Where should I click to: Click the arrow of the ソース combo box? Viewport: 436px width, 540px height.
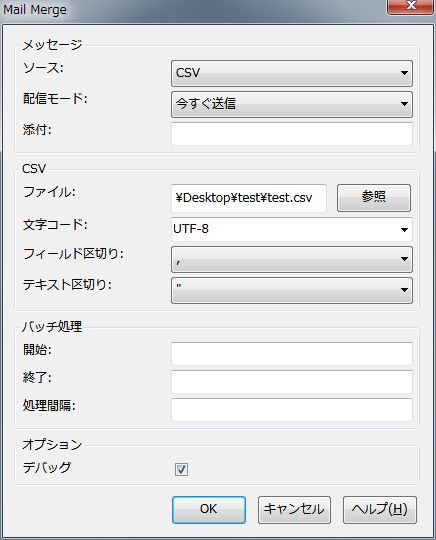tap(404, 73)
